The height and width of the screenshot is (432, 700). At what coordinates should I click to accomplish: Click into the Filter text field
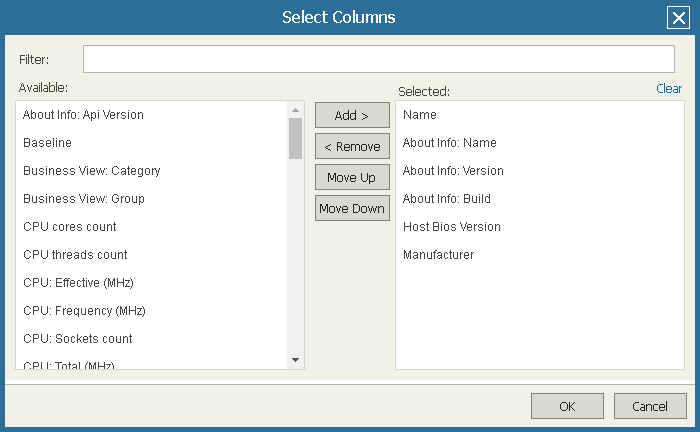point(379,59)
